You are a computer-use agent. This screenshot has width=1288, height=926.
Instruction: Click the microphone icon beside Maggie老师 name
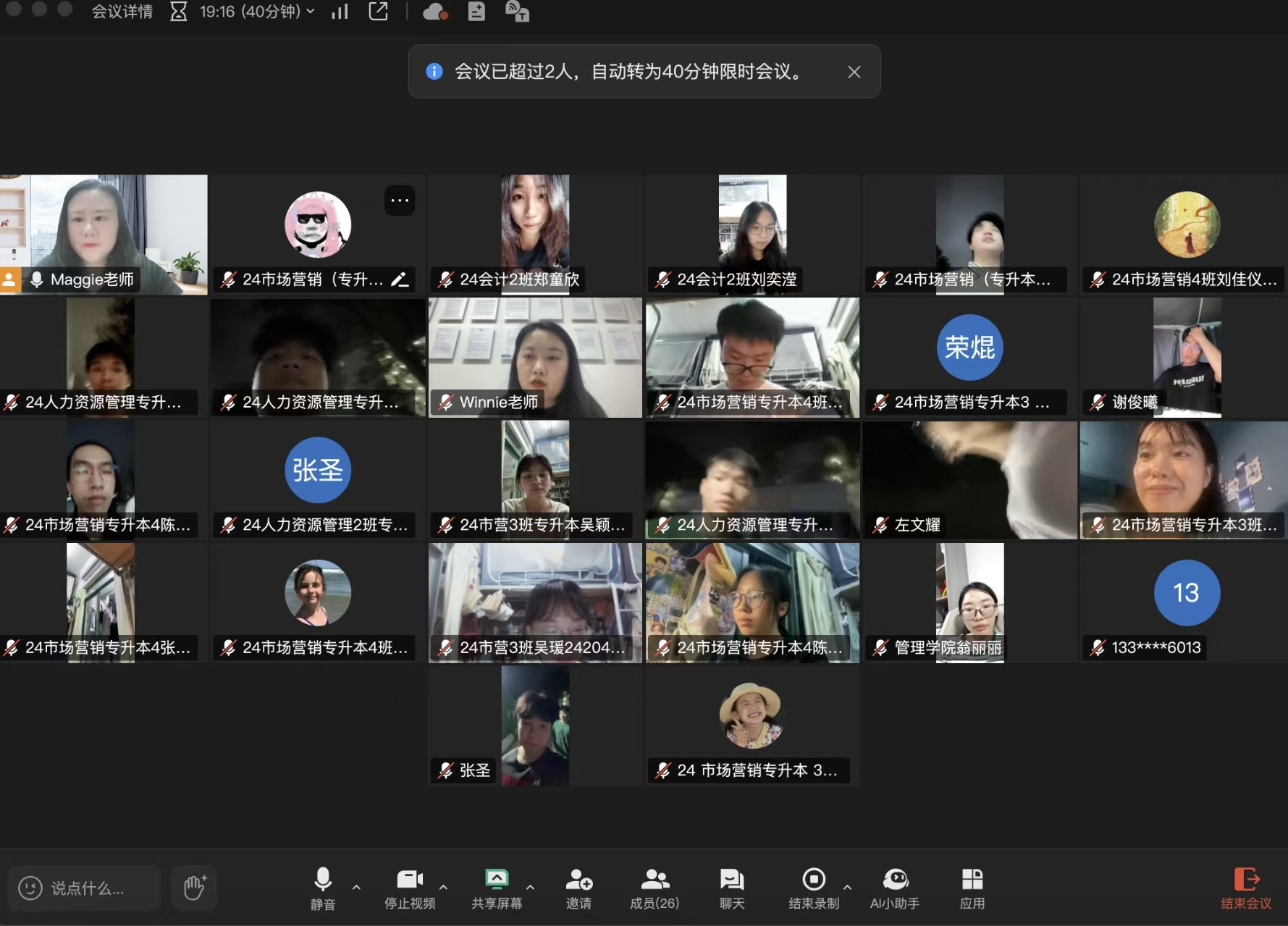coord(36,279)
